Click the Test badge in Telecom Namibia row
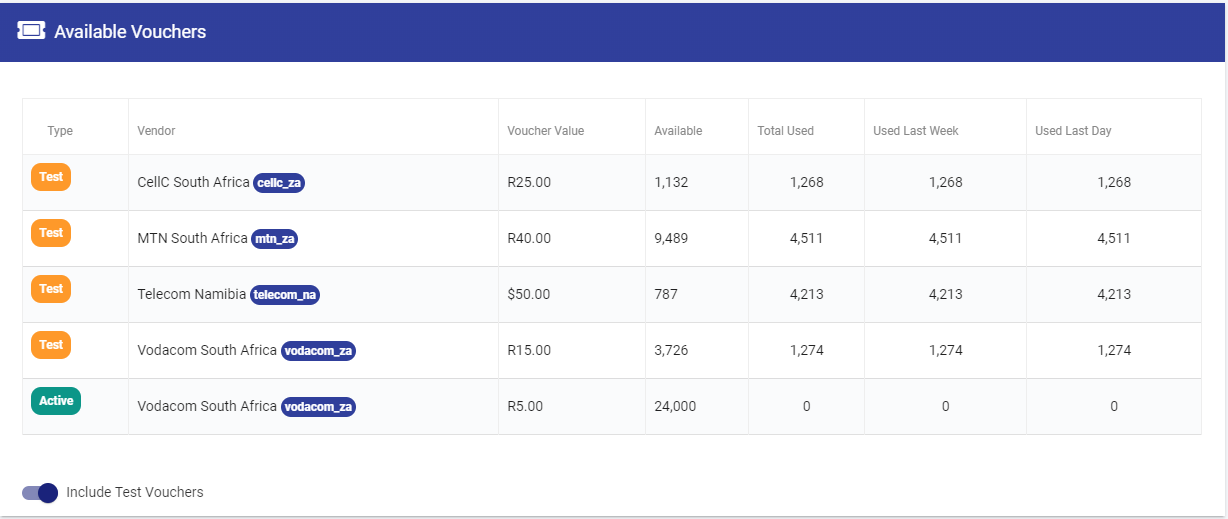1228x519 pixels. click(51, 289)
